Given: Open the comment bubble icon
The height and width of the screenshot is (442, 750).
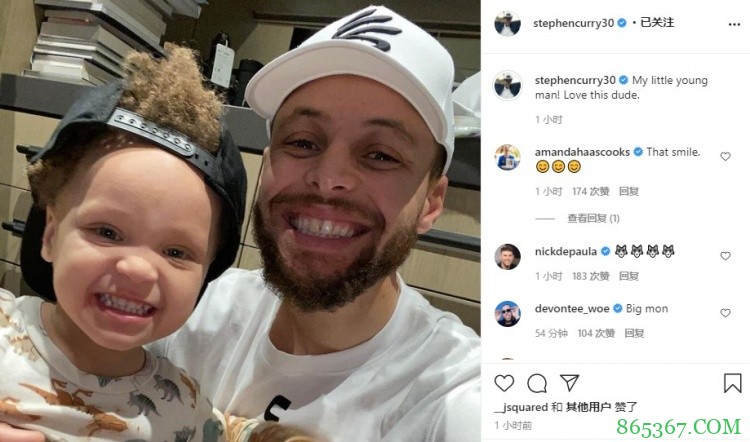Looking at the screenshot, I should pyautogui.click(x=537, y=383).
